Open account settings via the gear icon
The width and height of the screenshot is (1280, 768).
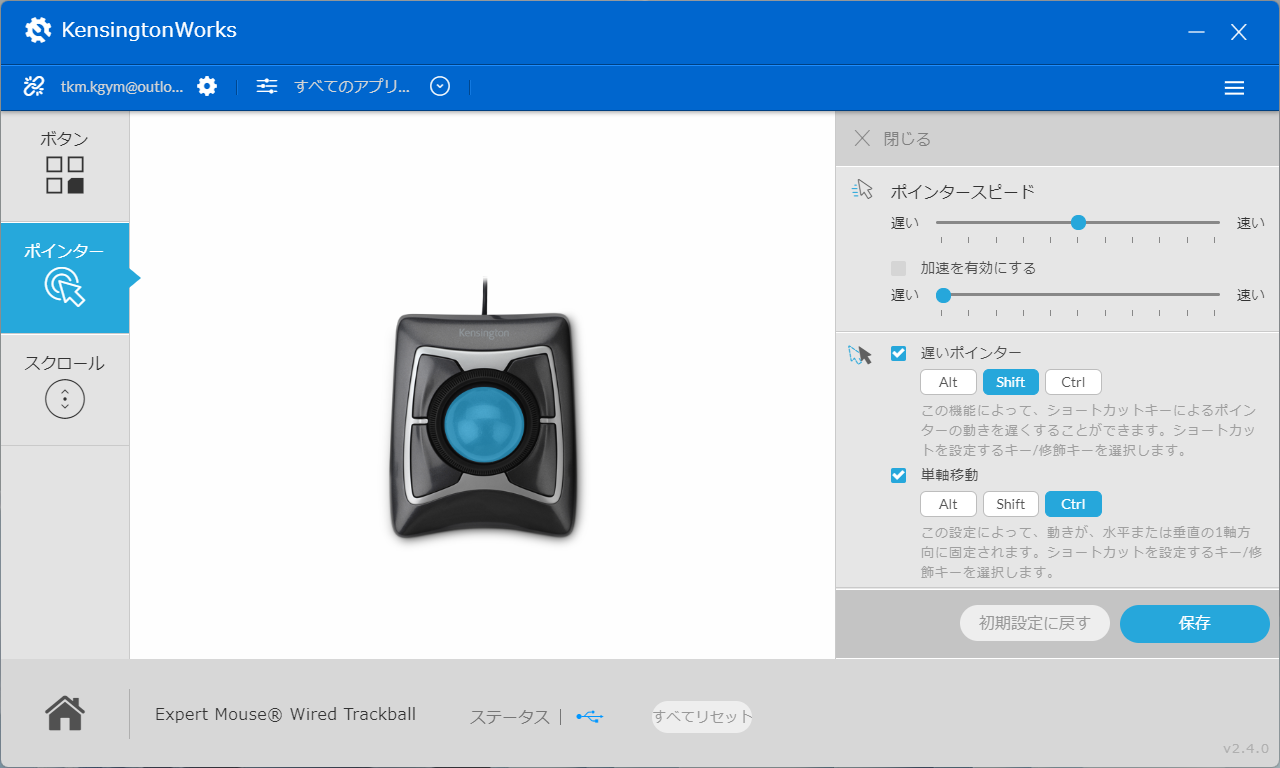pos(206,86)
